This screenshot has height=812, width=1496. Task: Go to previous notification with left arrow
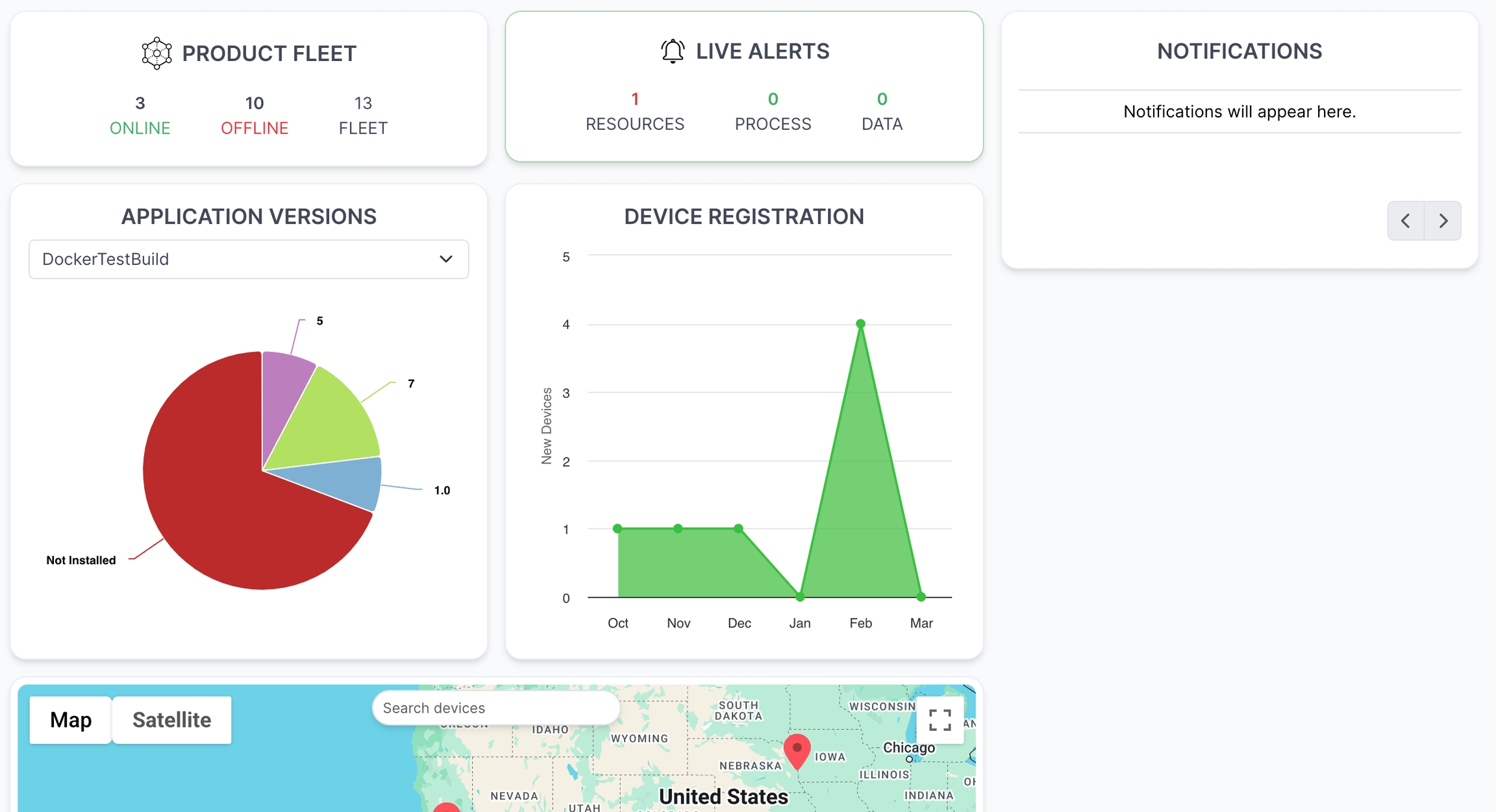1406,221
